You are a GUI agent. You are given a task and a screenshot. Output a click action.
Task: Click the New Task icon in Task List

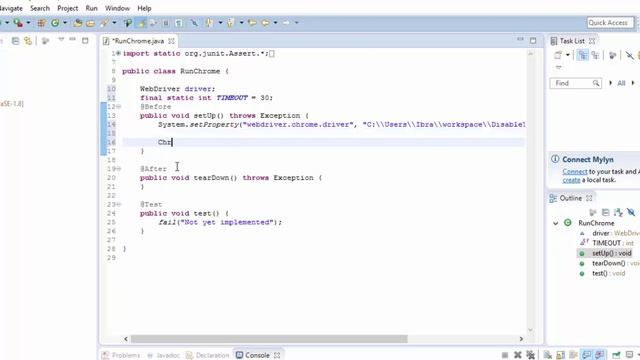[558, 55]
